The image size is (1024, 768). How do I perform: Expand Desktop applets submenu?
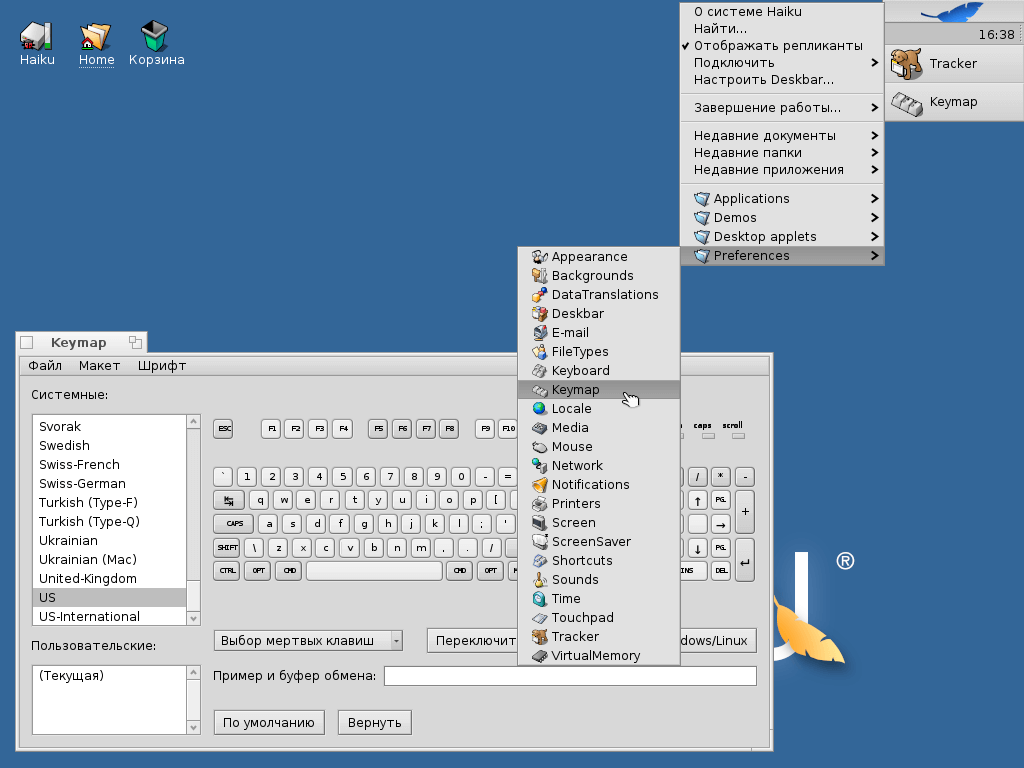[782, 236]
